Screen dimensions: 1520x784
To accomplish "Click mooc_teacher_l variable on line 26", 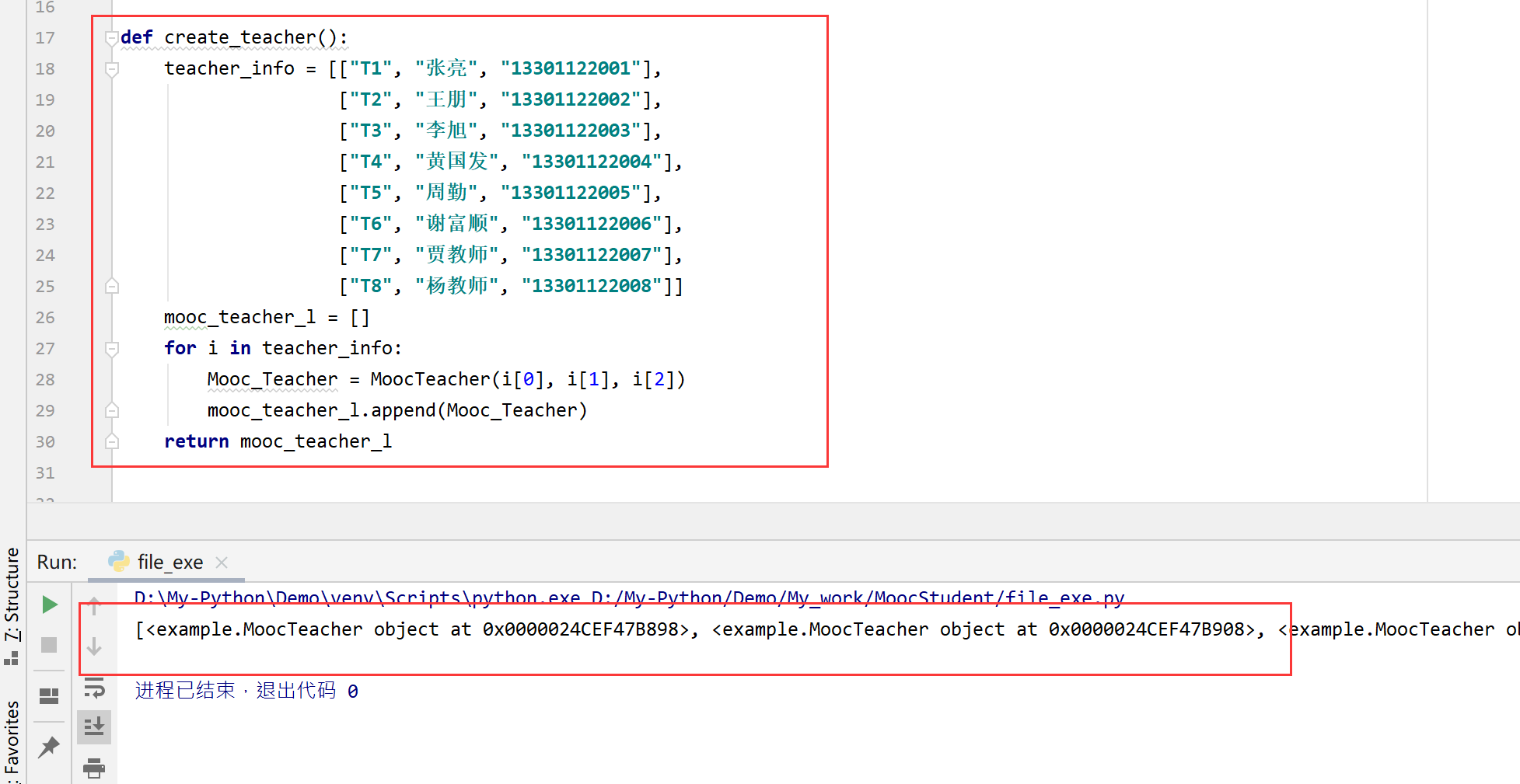I will 239,317.
